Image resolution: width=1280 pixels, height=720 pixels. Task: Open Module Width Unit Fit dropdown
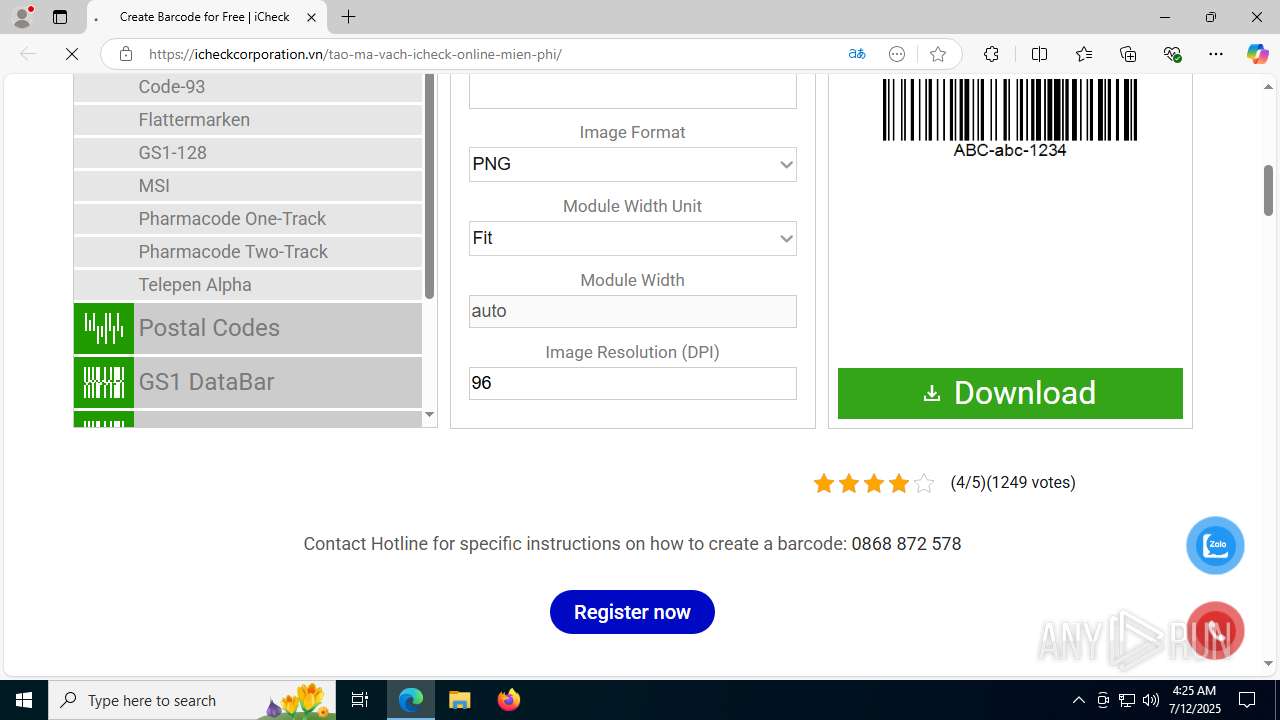click(x=633, y=238)
